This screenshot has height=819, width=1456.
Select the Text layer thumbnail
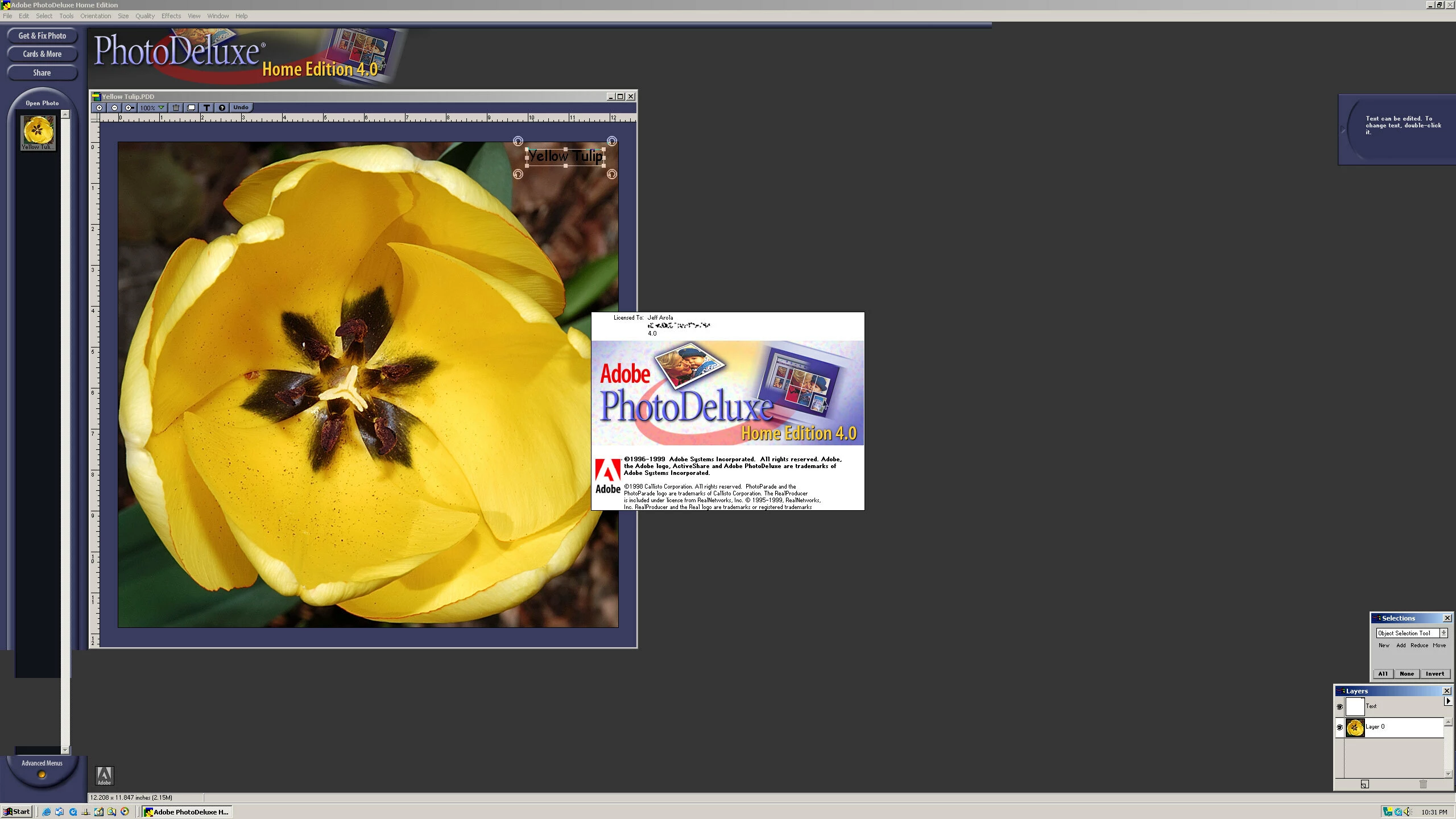point(1355,707)
